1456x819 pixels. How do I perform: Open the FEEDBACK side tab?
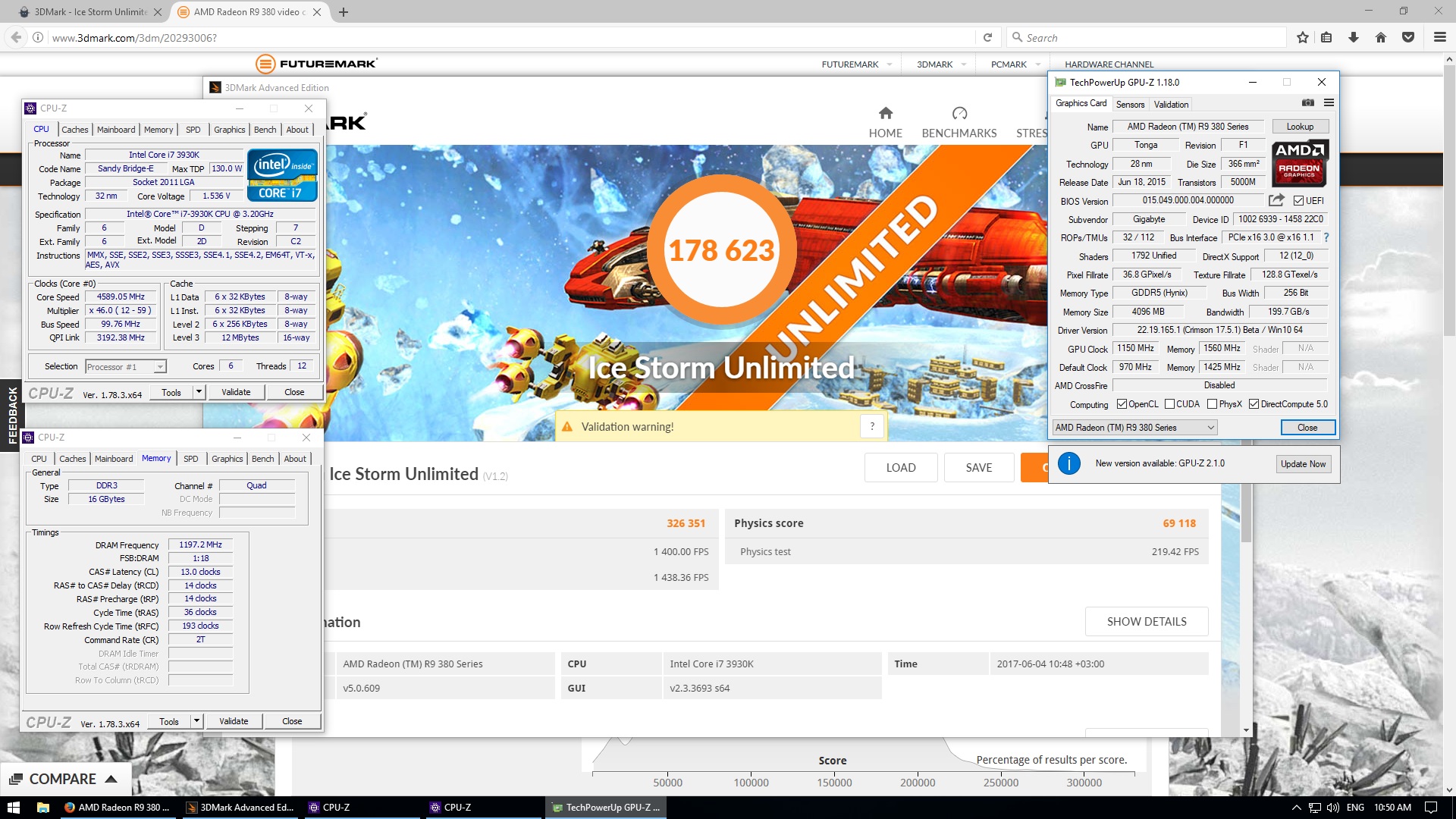(12, 415)
